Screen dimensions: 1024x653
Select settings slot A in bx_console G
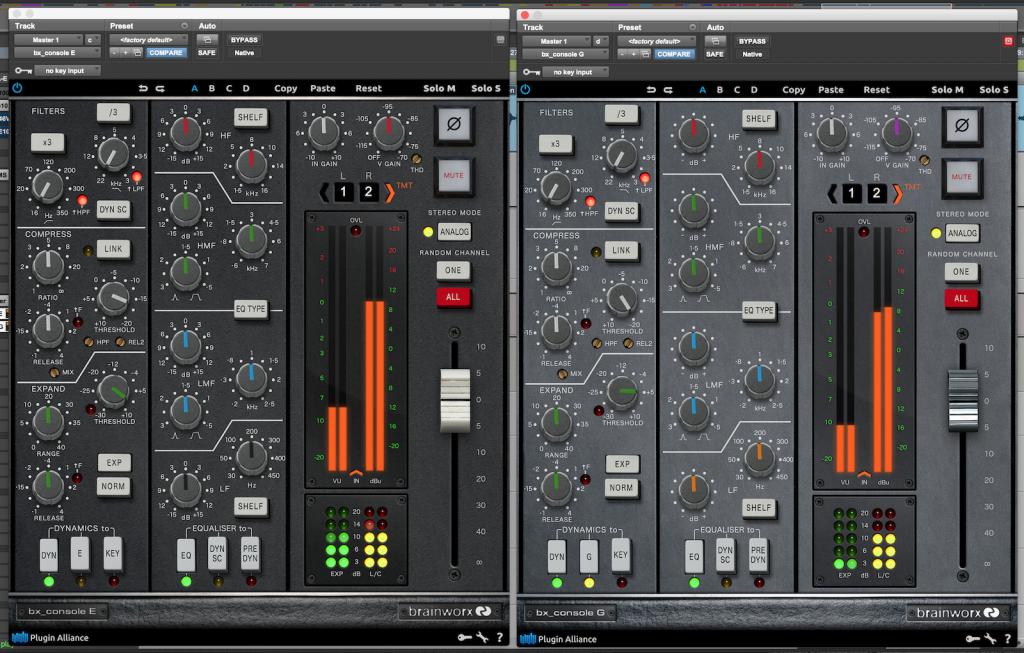click(703, 89)
